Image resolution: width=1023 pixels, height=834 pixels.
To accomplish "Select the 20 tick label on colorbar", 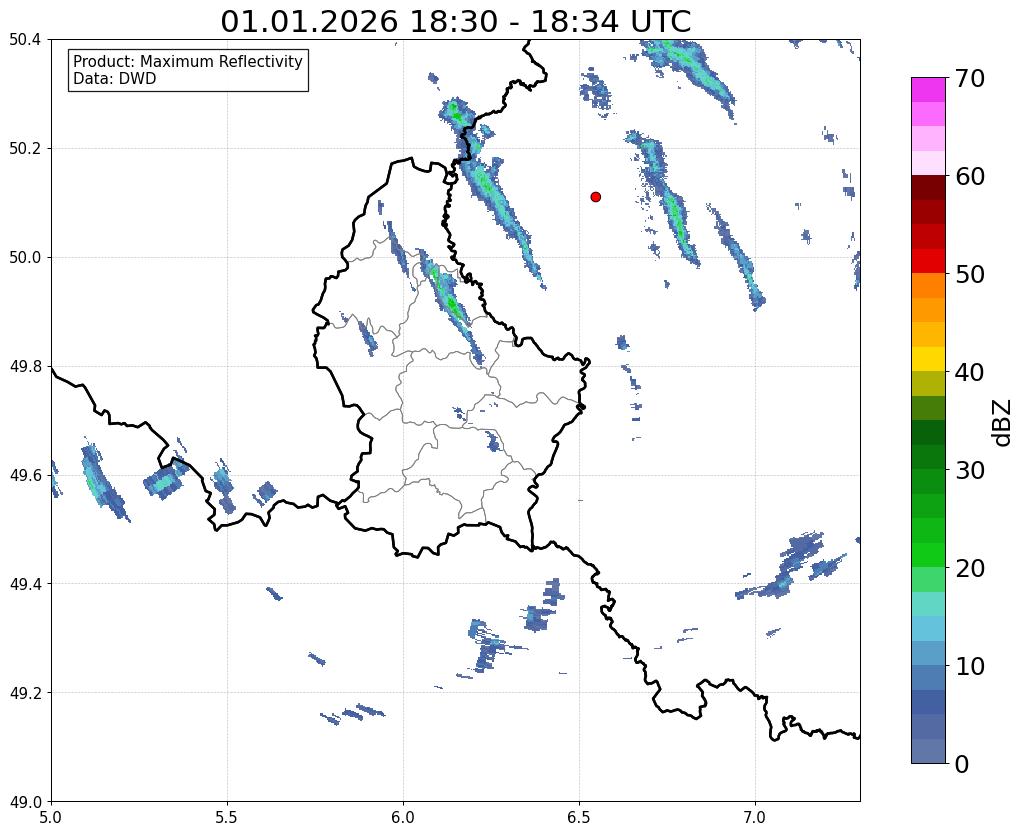I will tap(969, 568).
